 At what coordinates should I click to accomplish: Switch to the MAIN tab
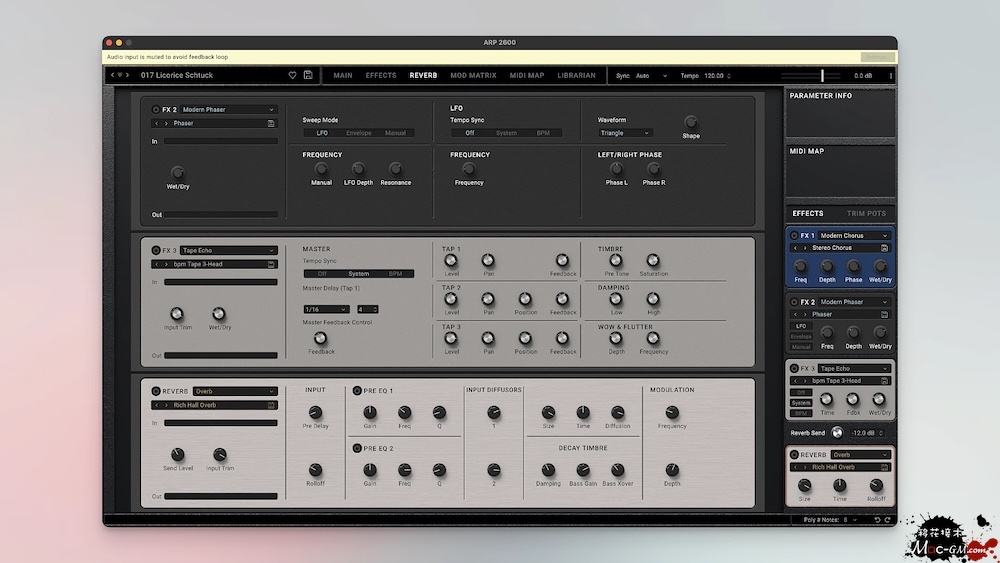[342, 75]
